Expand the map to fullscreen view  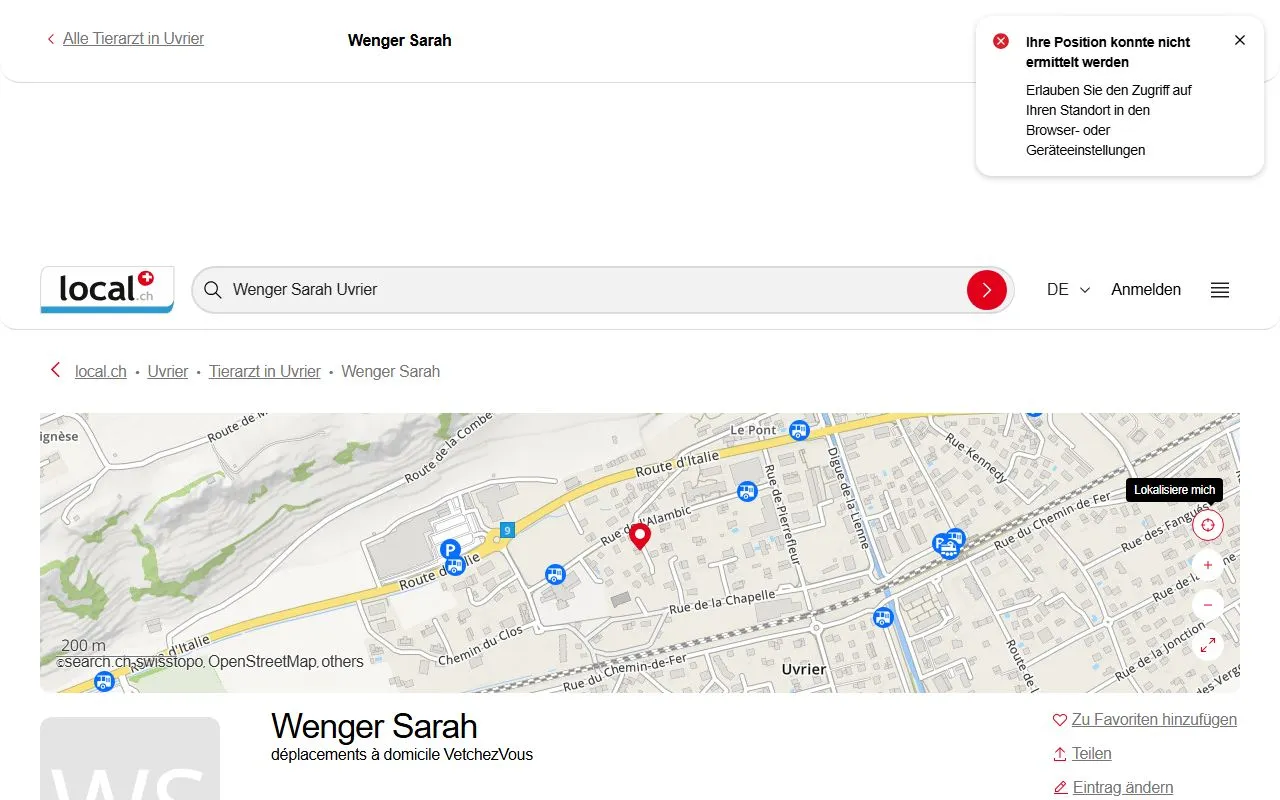coord(1207,645)
